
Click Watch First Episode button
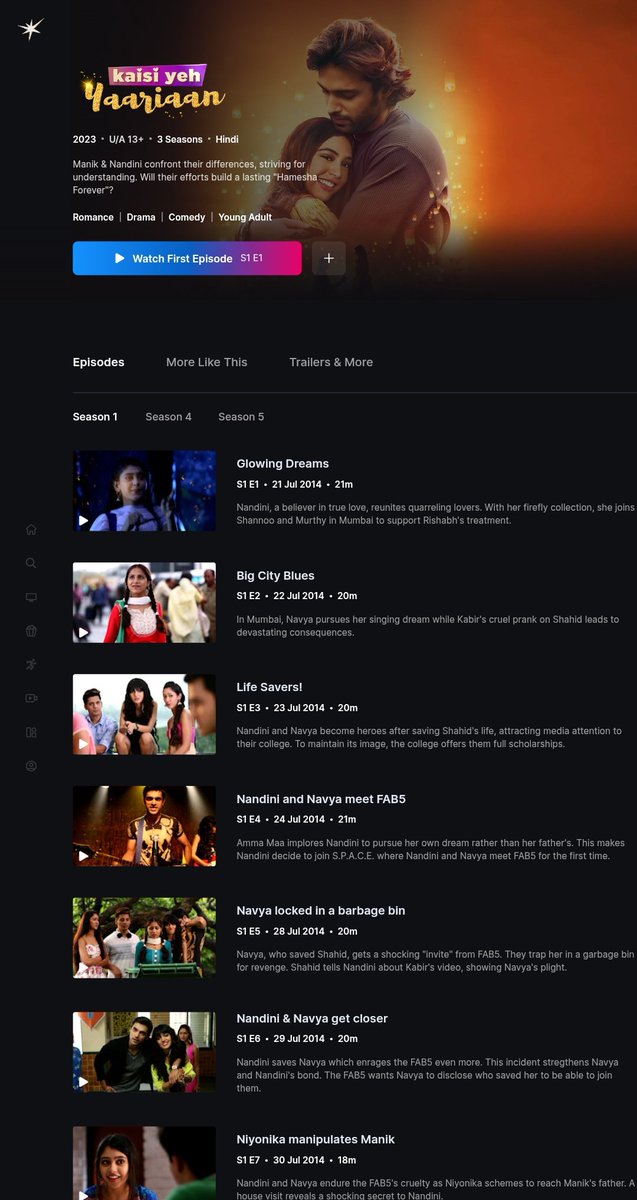187,258
